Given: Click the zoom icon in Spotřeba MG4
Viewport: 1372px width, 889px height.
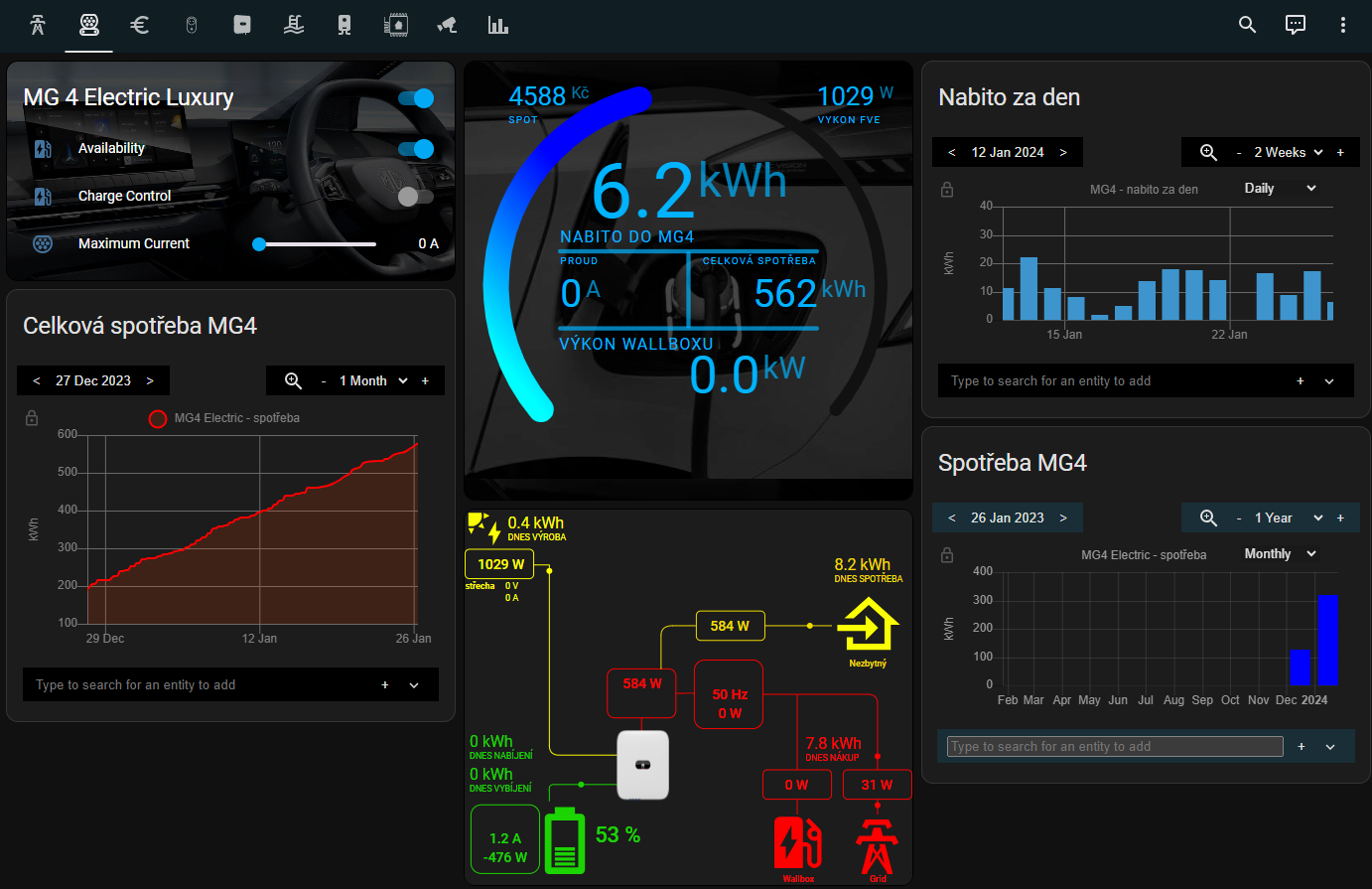Looking at the screenshot, I should click(1208, 518).
